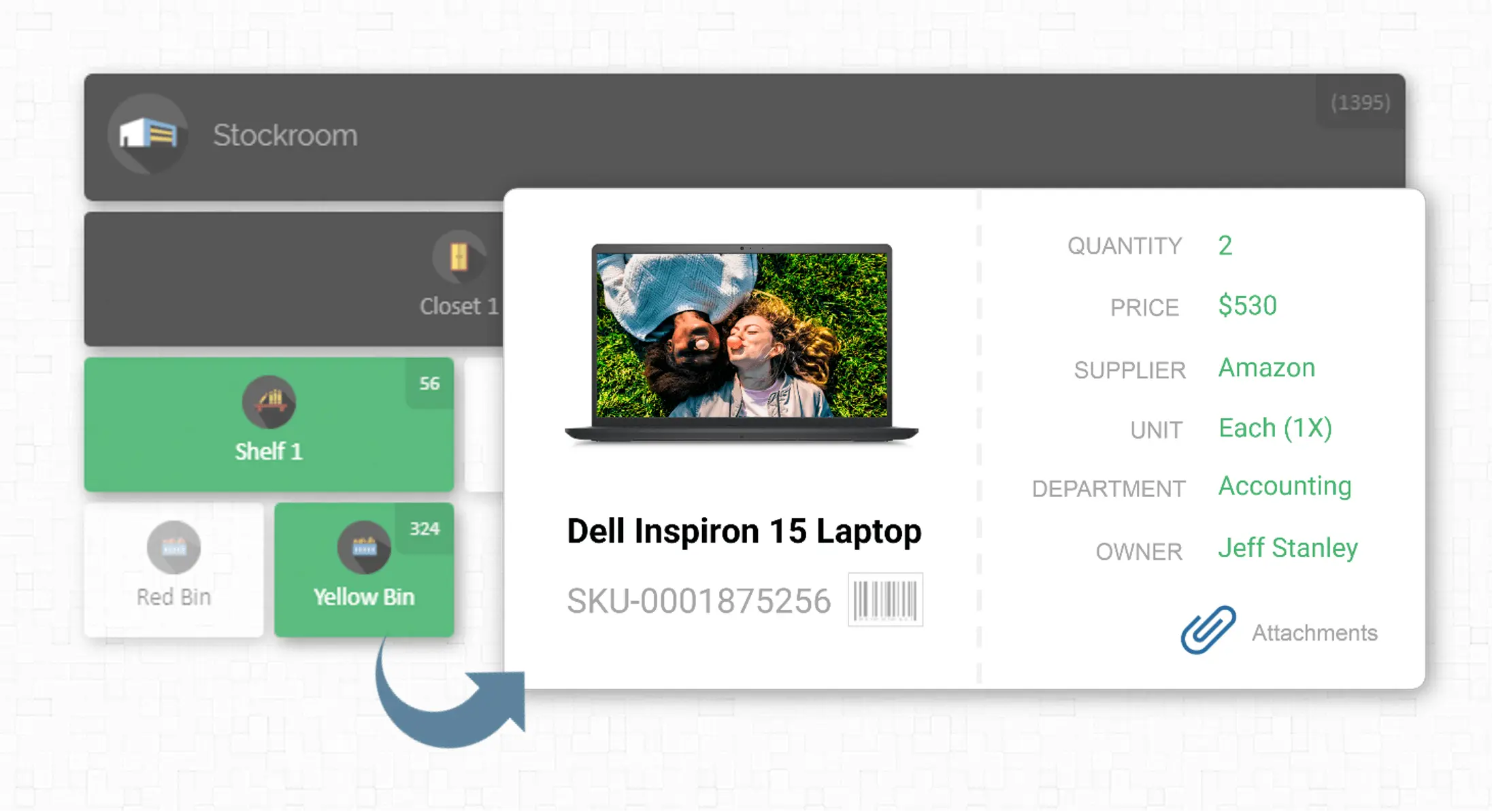The image size is (1492, 812).
Task: Expand the Unit Each (1X) selector
Action: (x=1275, y=427)
